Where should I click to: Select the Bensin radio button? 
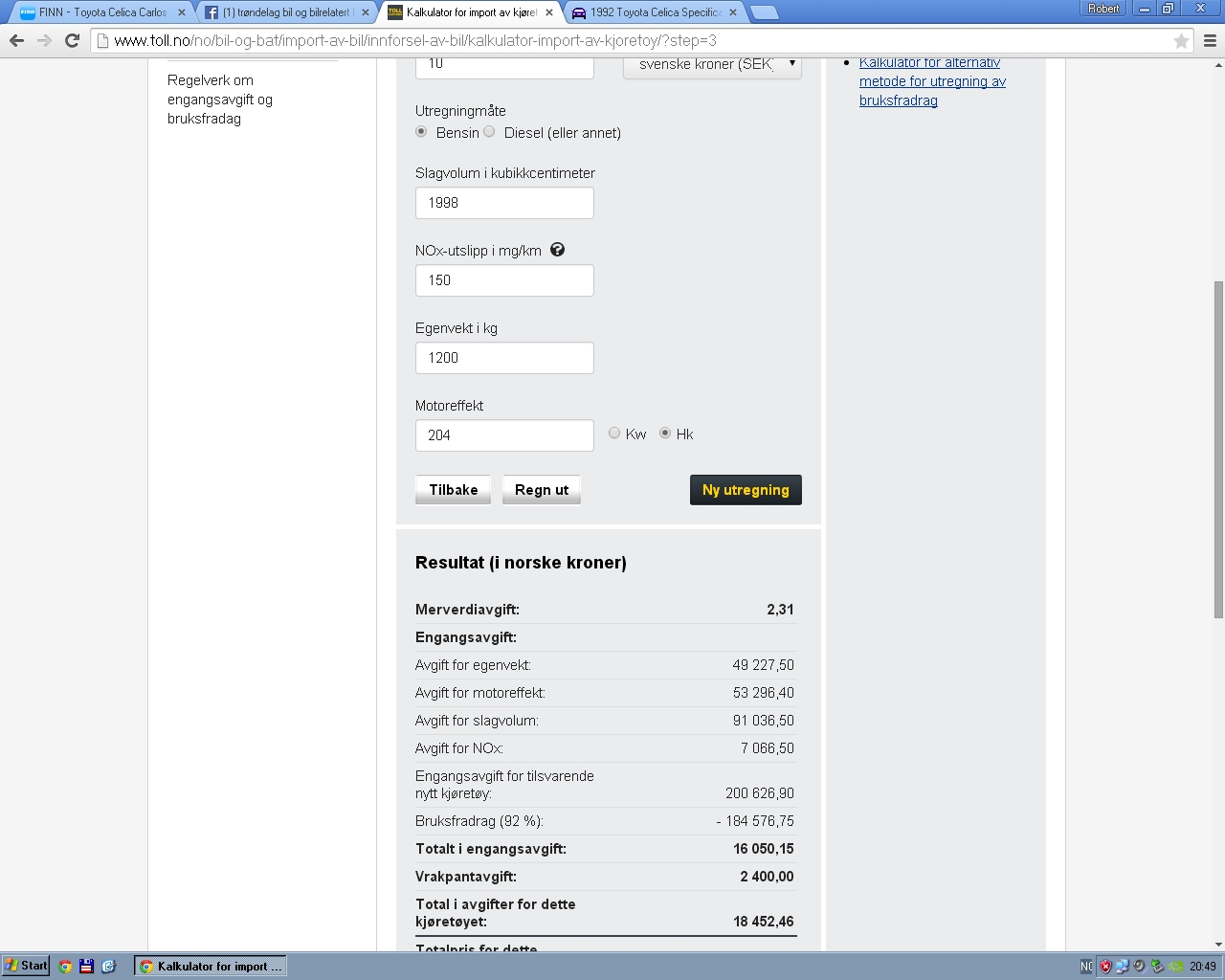(x=421, y=132)
